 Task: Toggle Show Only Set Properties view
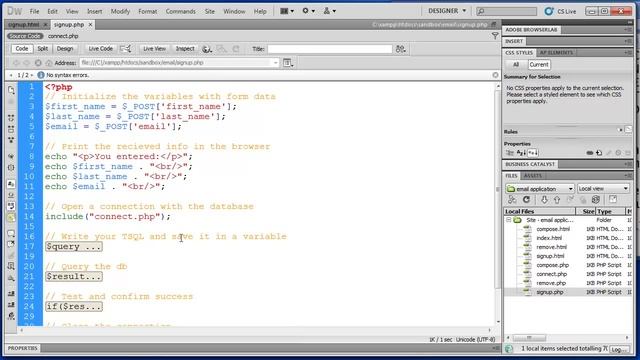tap(533, 153)
